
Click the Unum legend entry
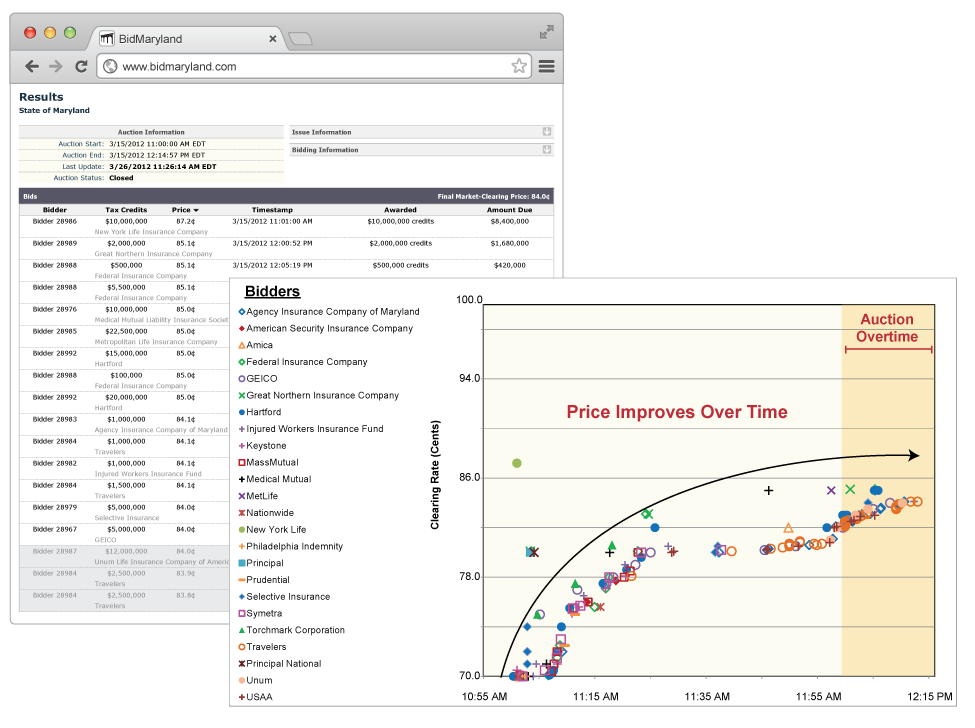[x=256, y=681]
